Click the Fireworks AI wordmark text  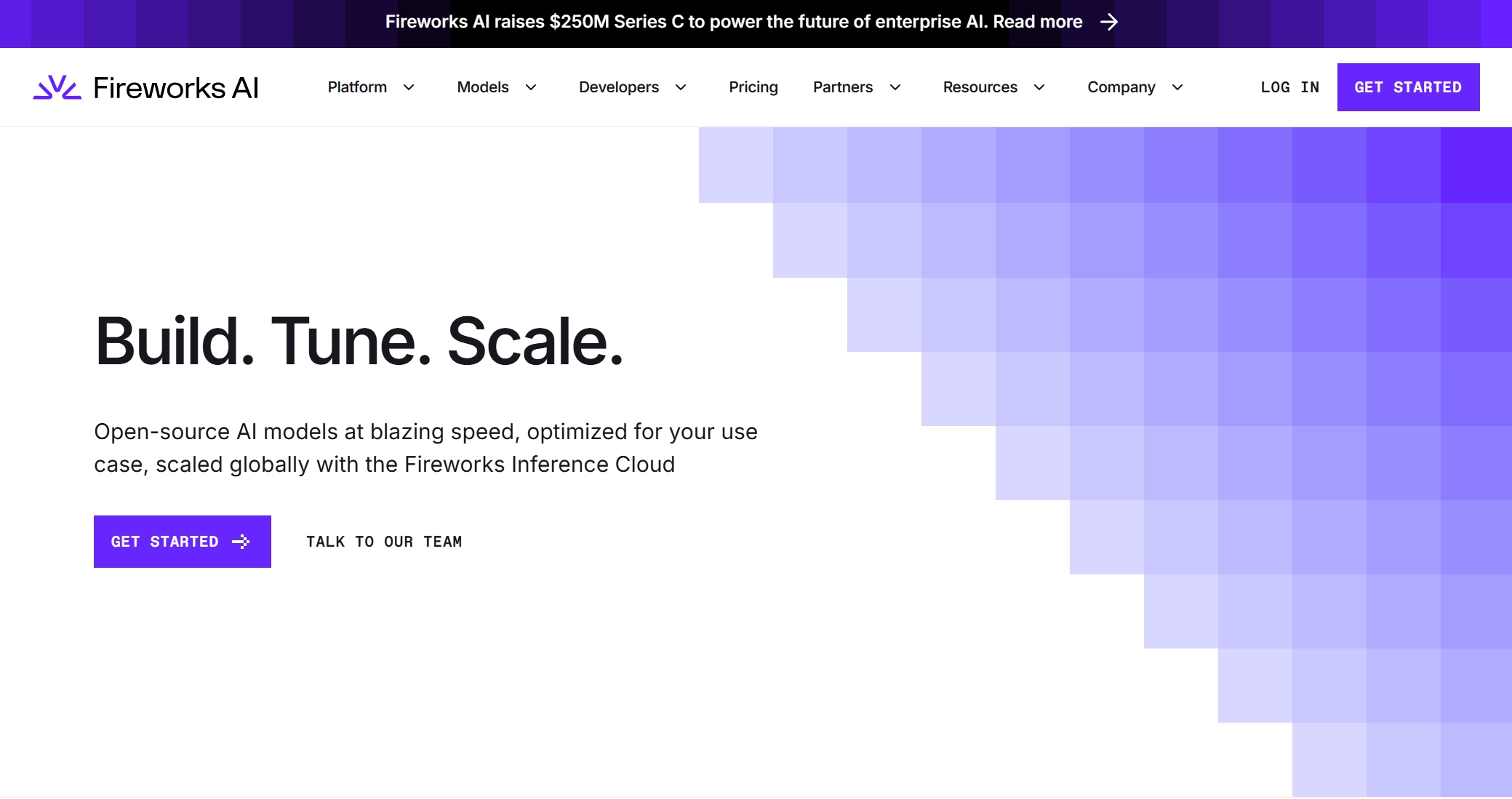click(176, 88)
